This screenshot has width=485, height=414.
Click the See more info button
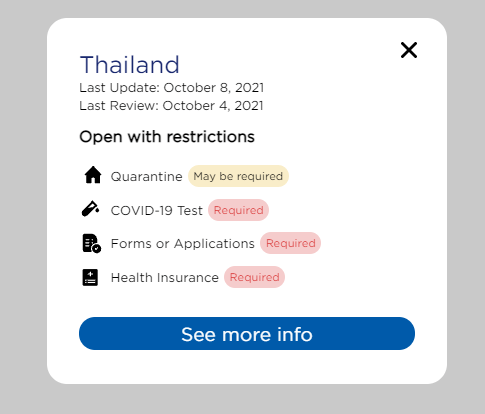pyautogui.click(x=247, y=333)
